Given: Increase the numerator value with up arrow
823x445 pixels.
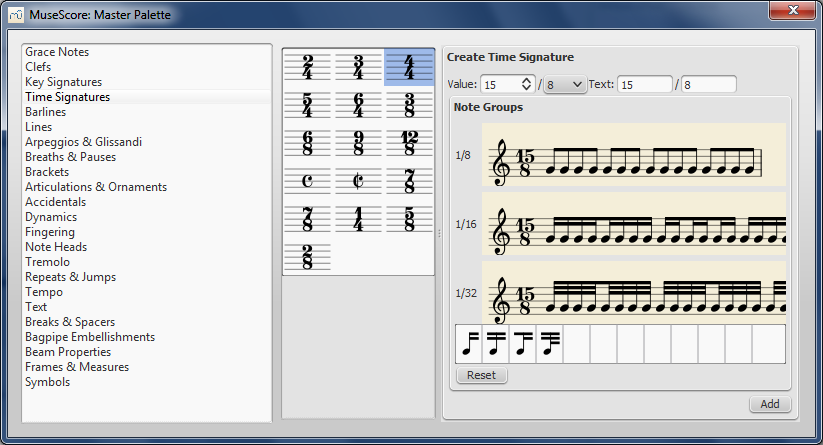Looking at the screenshot, I should pos(526,81).
